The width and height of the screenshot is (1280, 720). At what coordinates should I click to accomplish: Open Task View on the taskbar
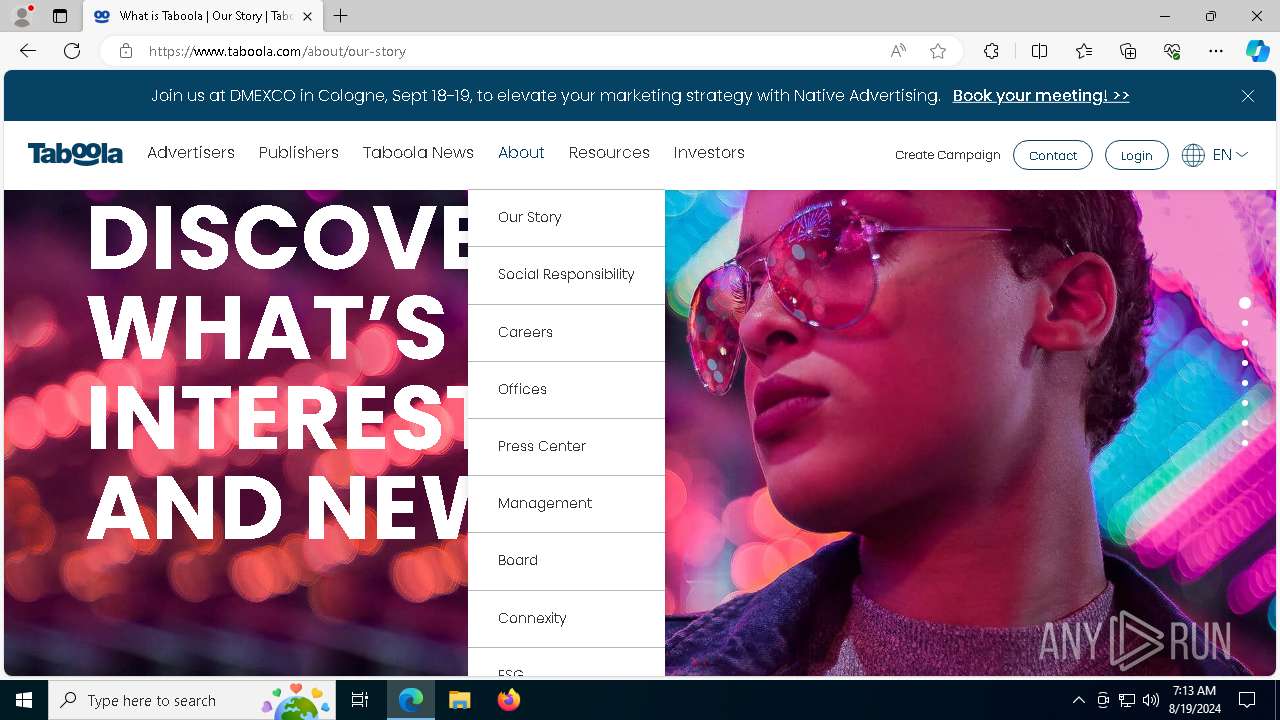(360, 700)
